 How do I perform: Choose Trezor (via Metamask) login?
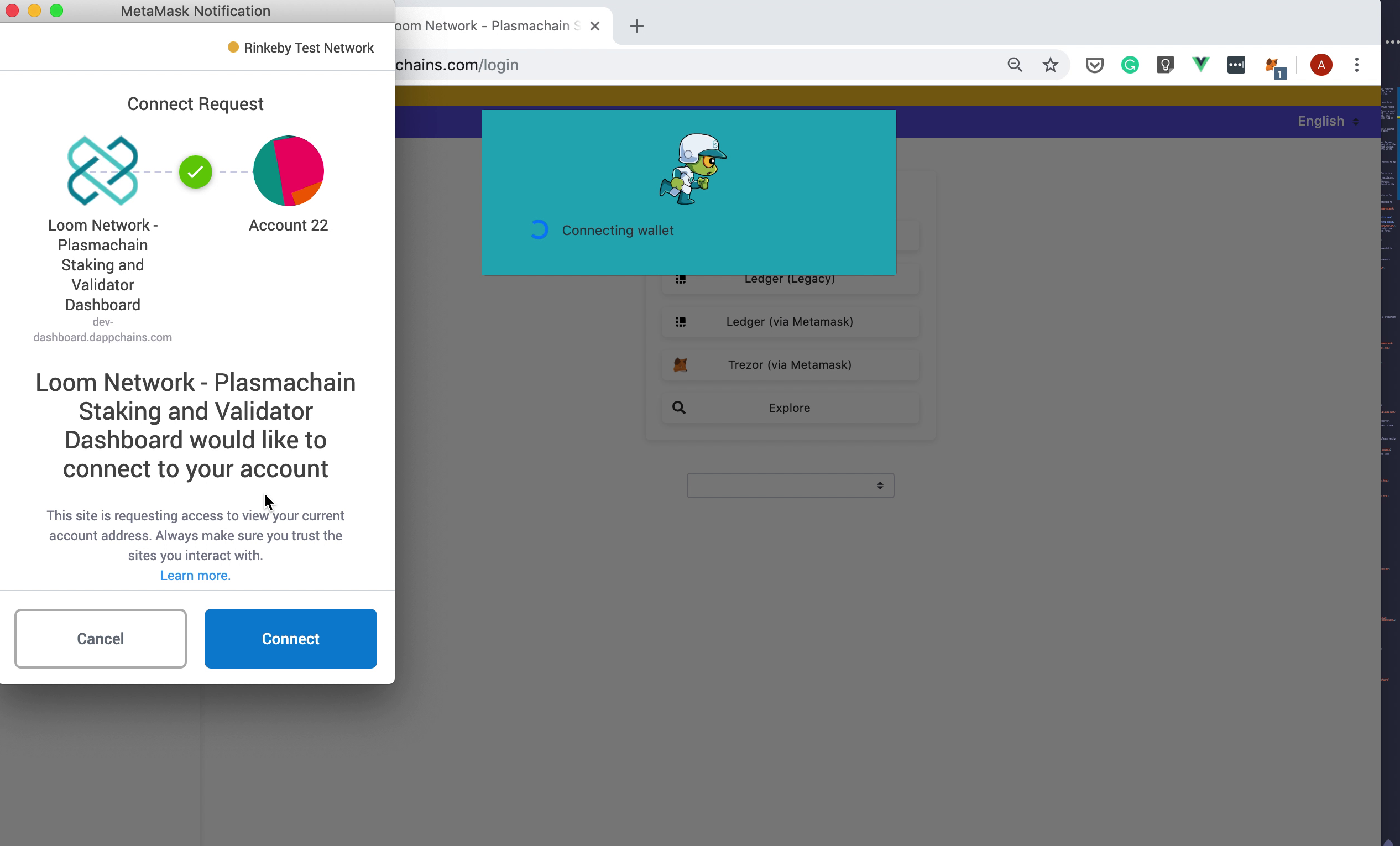click(790, 365)
